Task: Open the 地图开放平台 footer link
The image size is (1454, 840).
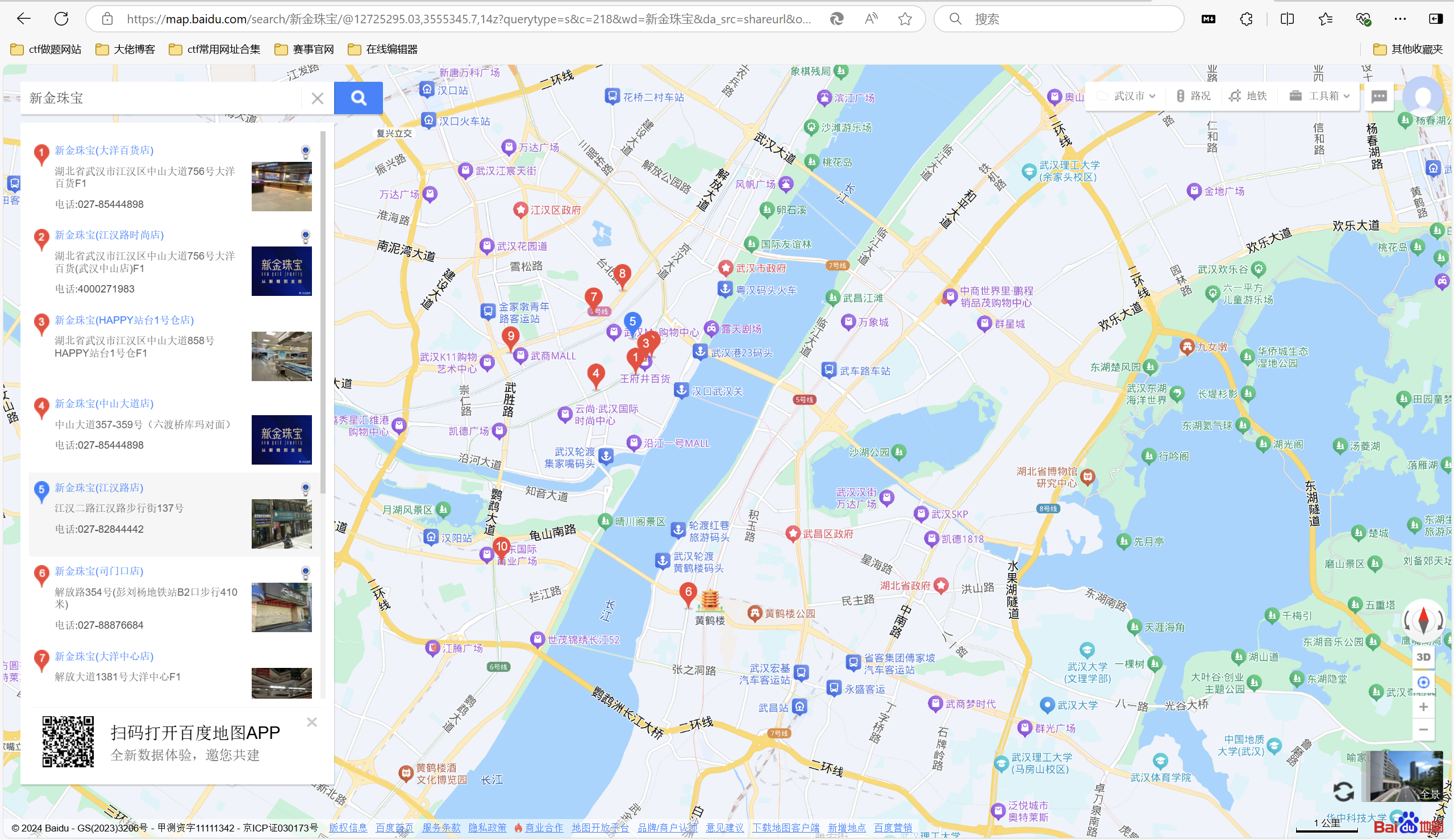Action: [601, 828]
